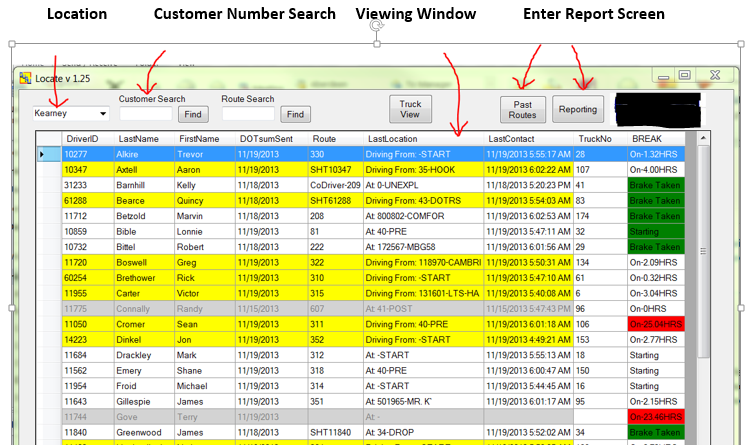Click the Locate app icon in title bar
The height and width of the screenshot is (445, 748).
25,78
